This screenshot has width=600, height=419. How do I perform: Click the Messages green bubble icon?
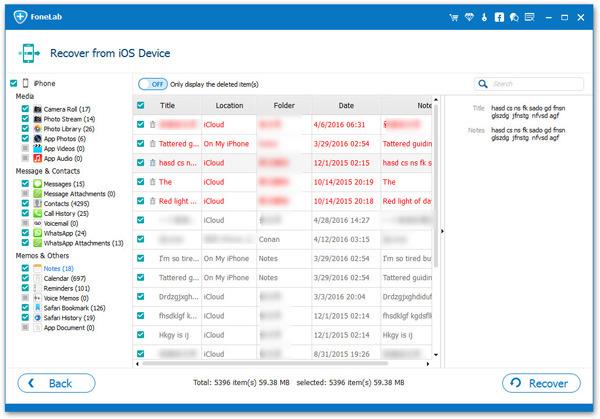tap(38, 184)
